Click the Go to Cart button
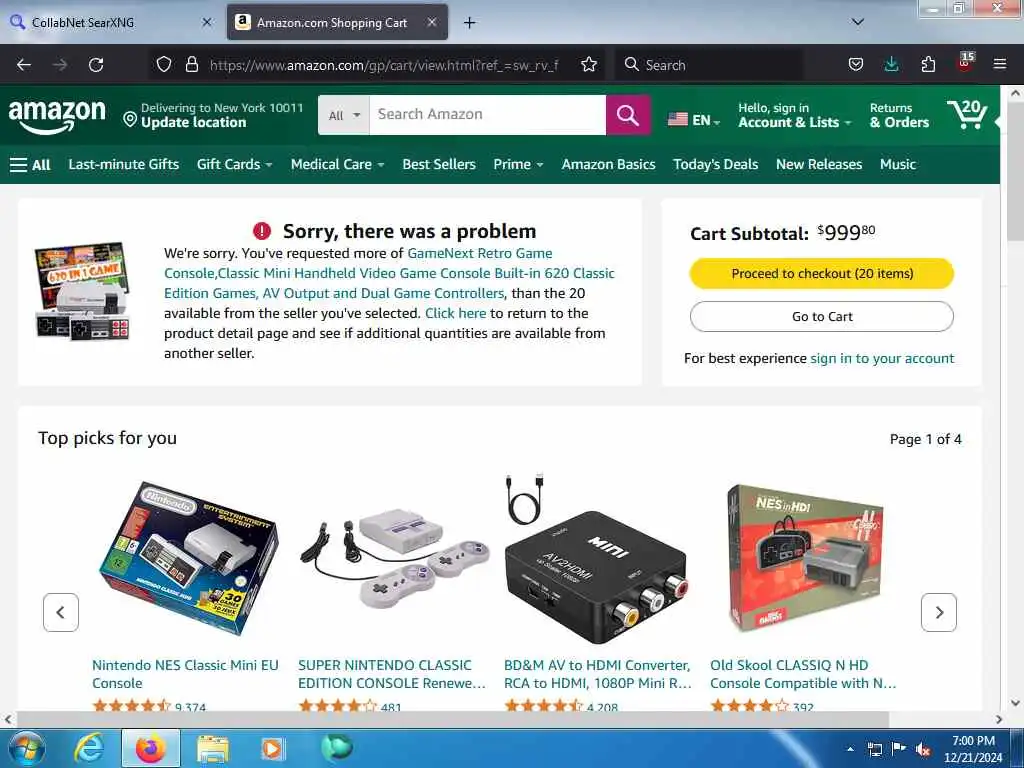 click(822, 317)
